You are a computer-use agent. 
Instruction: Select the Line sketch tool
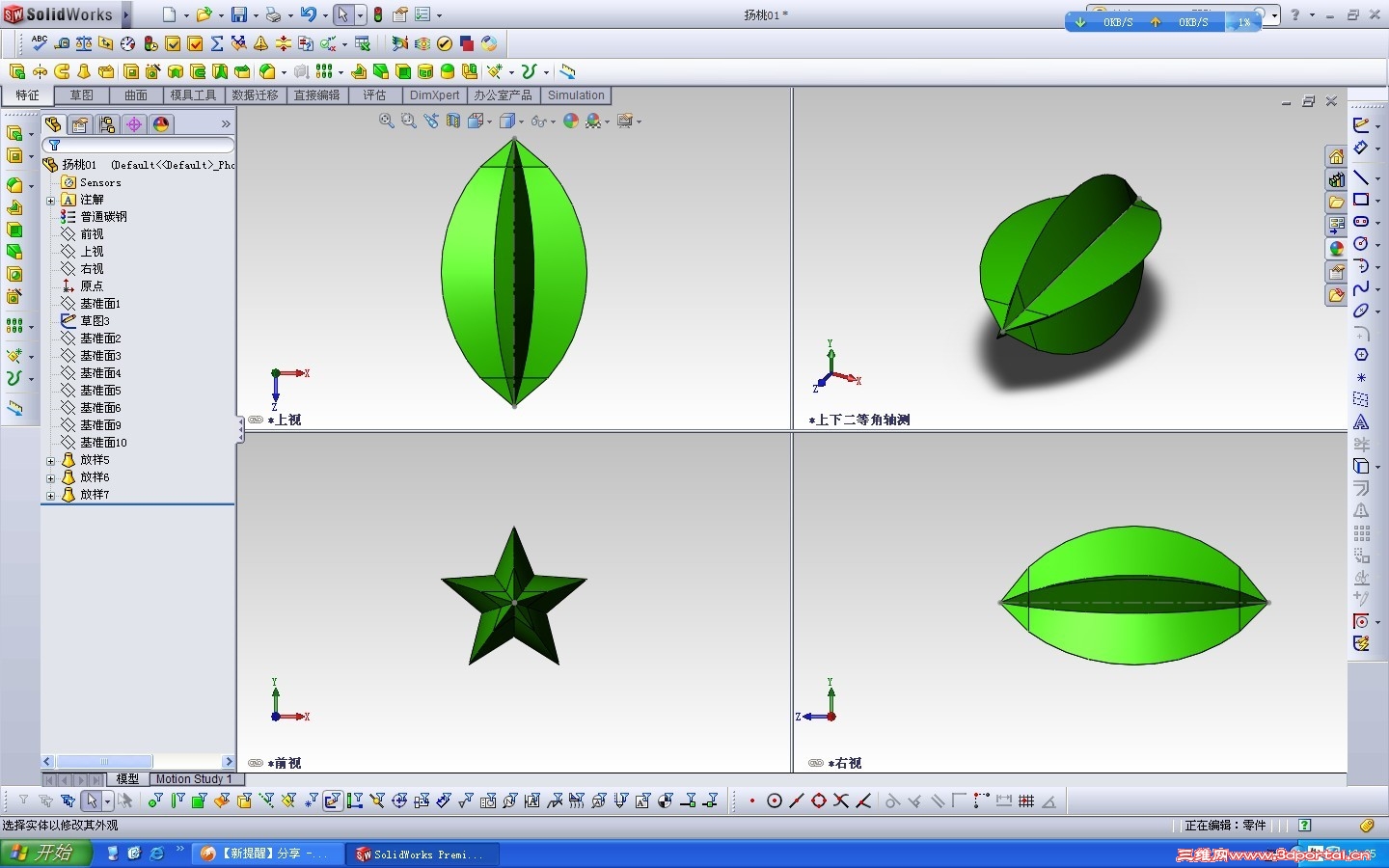pos(1361,177)
